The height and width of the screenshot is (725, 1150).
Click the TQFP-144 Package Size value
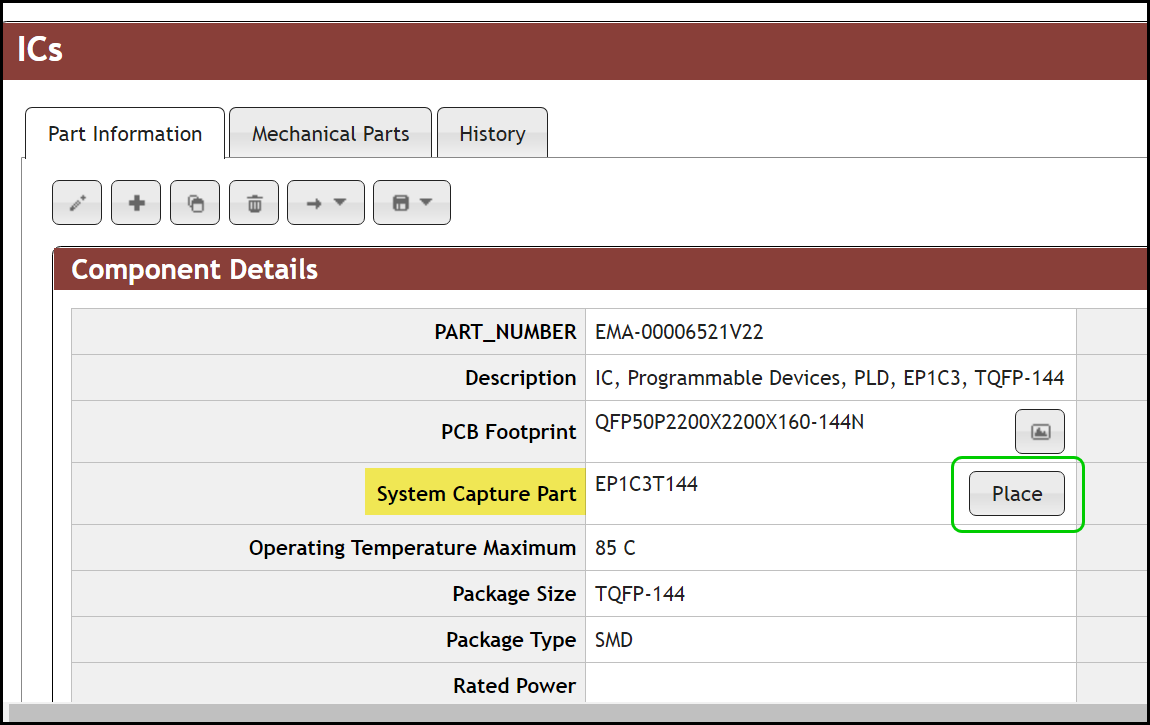[640, 594]
